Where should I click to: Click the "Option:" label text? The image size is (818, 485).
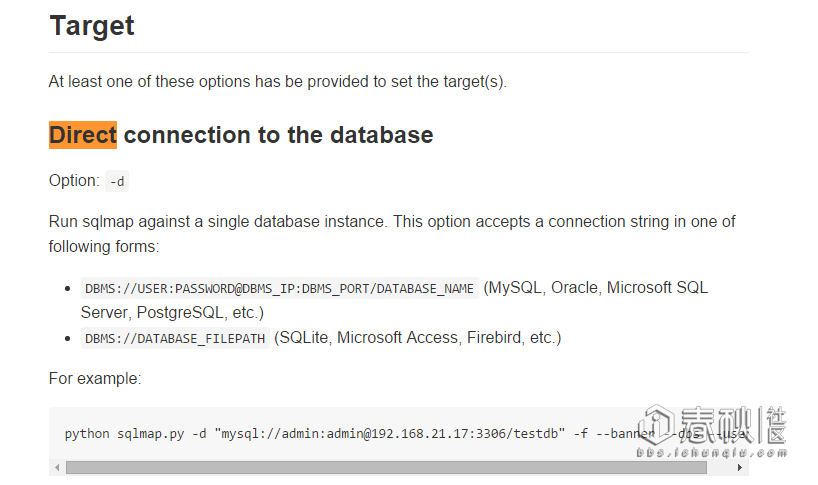click(74, 181)
